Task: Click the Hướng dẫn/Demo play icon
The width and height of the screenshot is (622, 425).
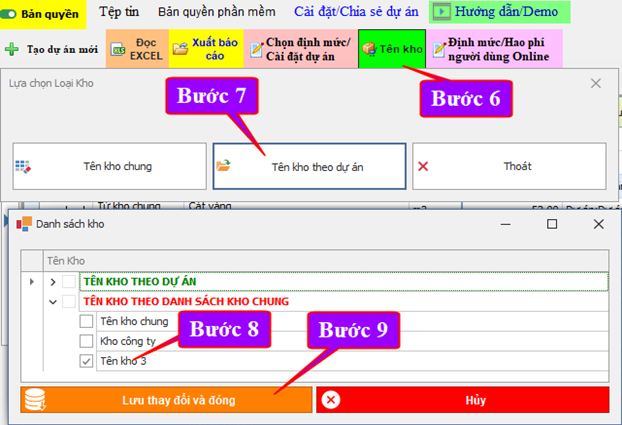Action: (441, 13)
